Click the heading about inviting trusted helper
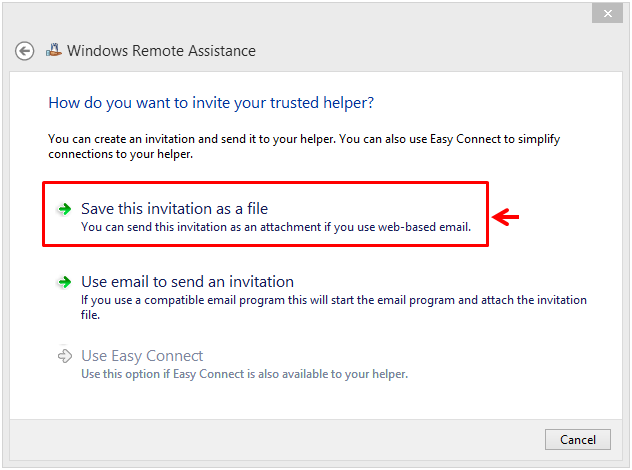Screen dimensions: 632x470 coord(211,103)
